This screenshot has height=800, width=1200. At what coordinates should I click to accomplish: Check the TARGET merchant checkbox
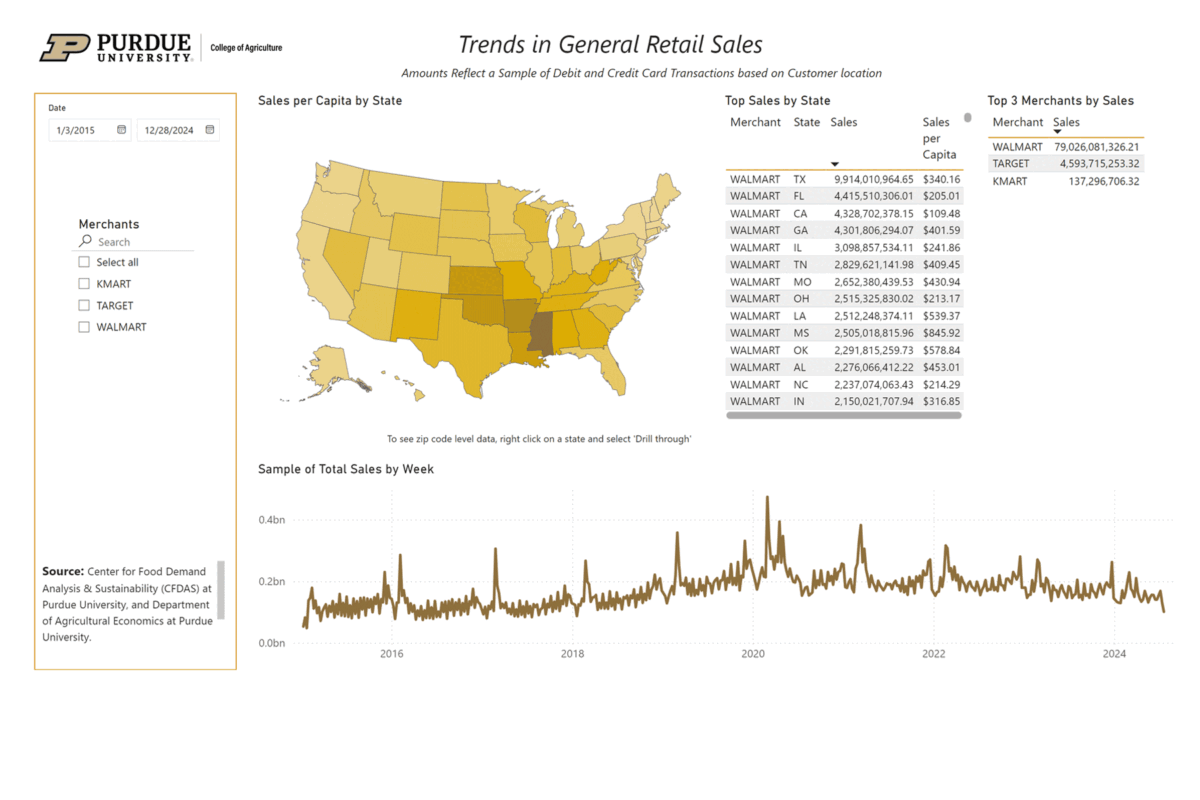tap(84, 306)
